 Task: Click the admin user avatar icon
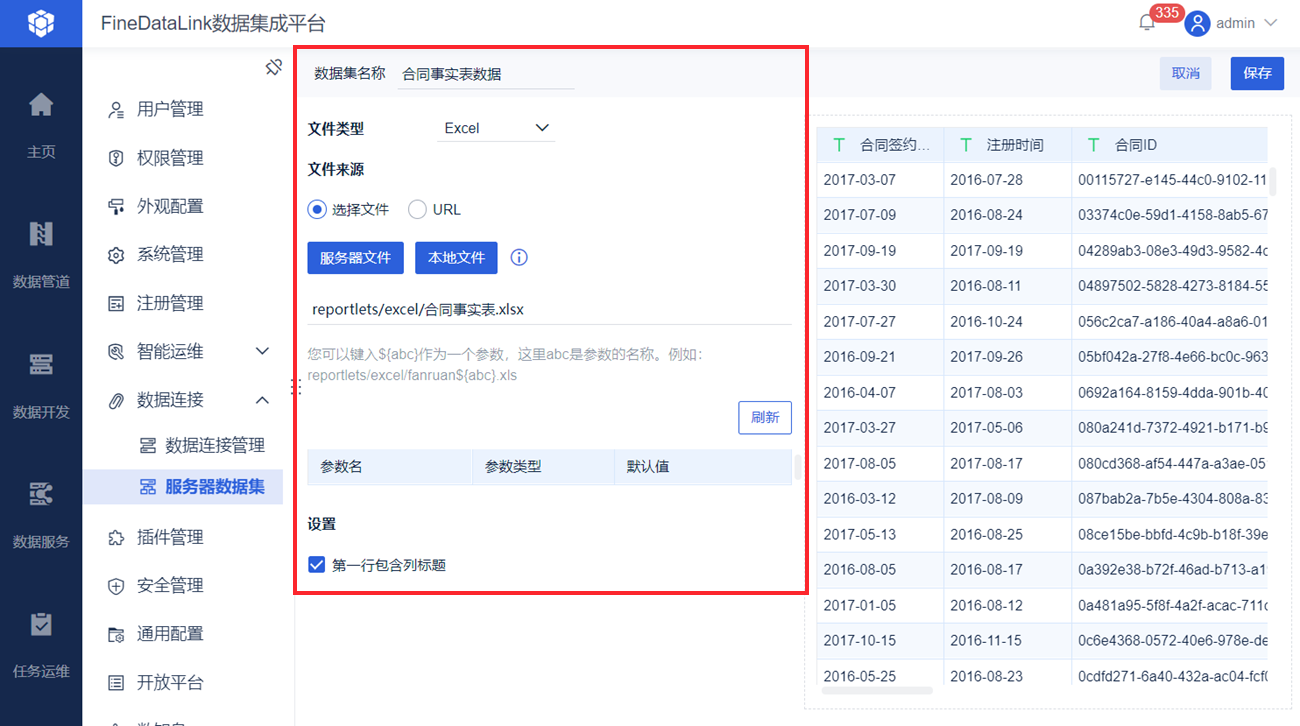(1197, 23)
